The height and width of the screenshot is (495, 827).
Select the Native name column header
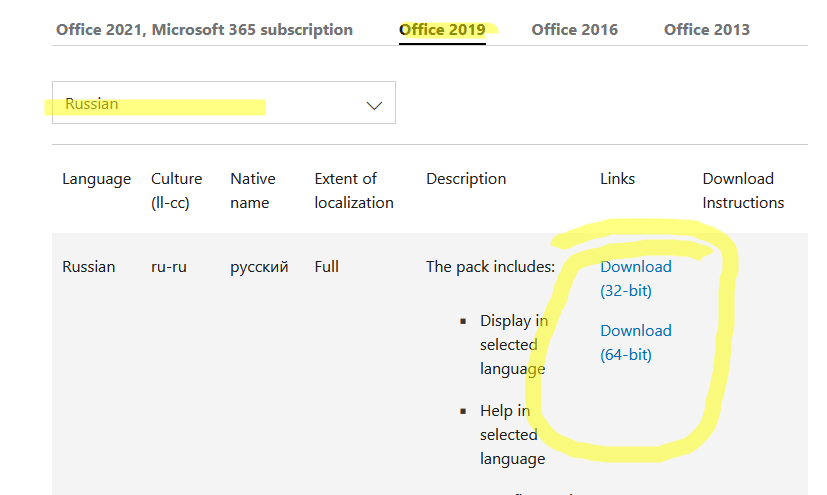coord(253,190)
